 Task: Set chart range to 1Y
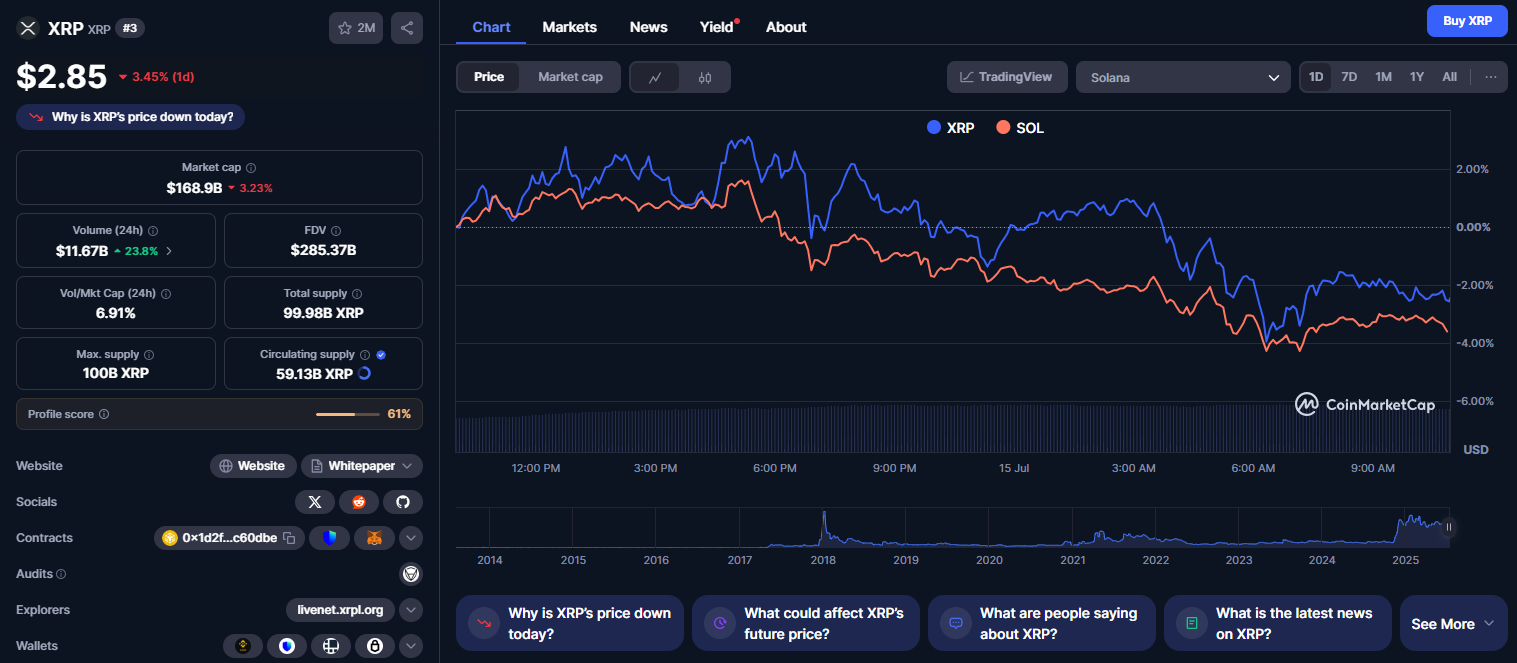click(x=1417, y=77)
